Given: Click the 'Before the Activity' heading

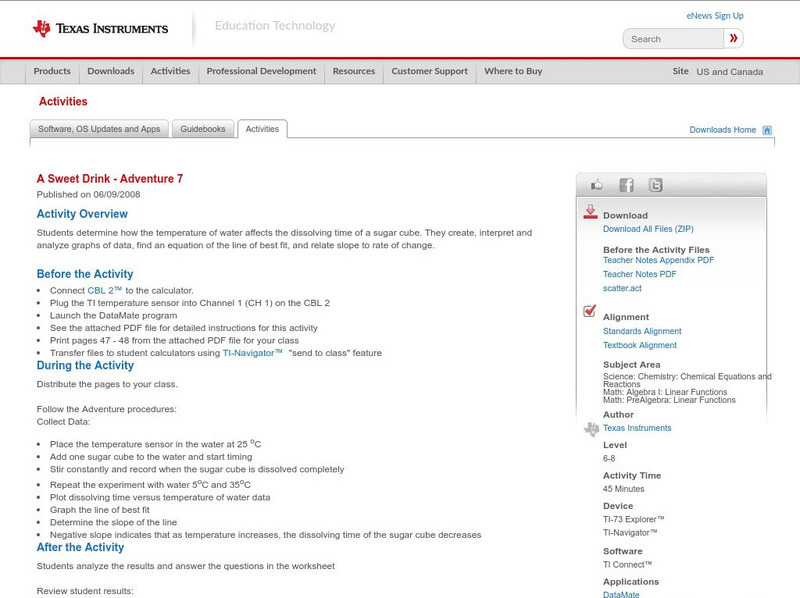Looking at the screenshot, I should coord(85,274).
